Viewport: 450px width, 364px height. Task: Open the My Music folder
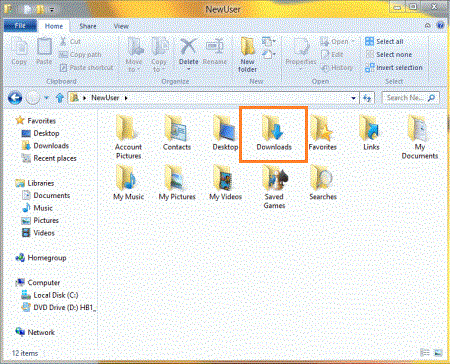(x=128, y=183)
